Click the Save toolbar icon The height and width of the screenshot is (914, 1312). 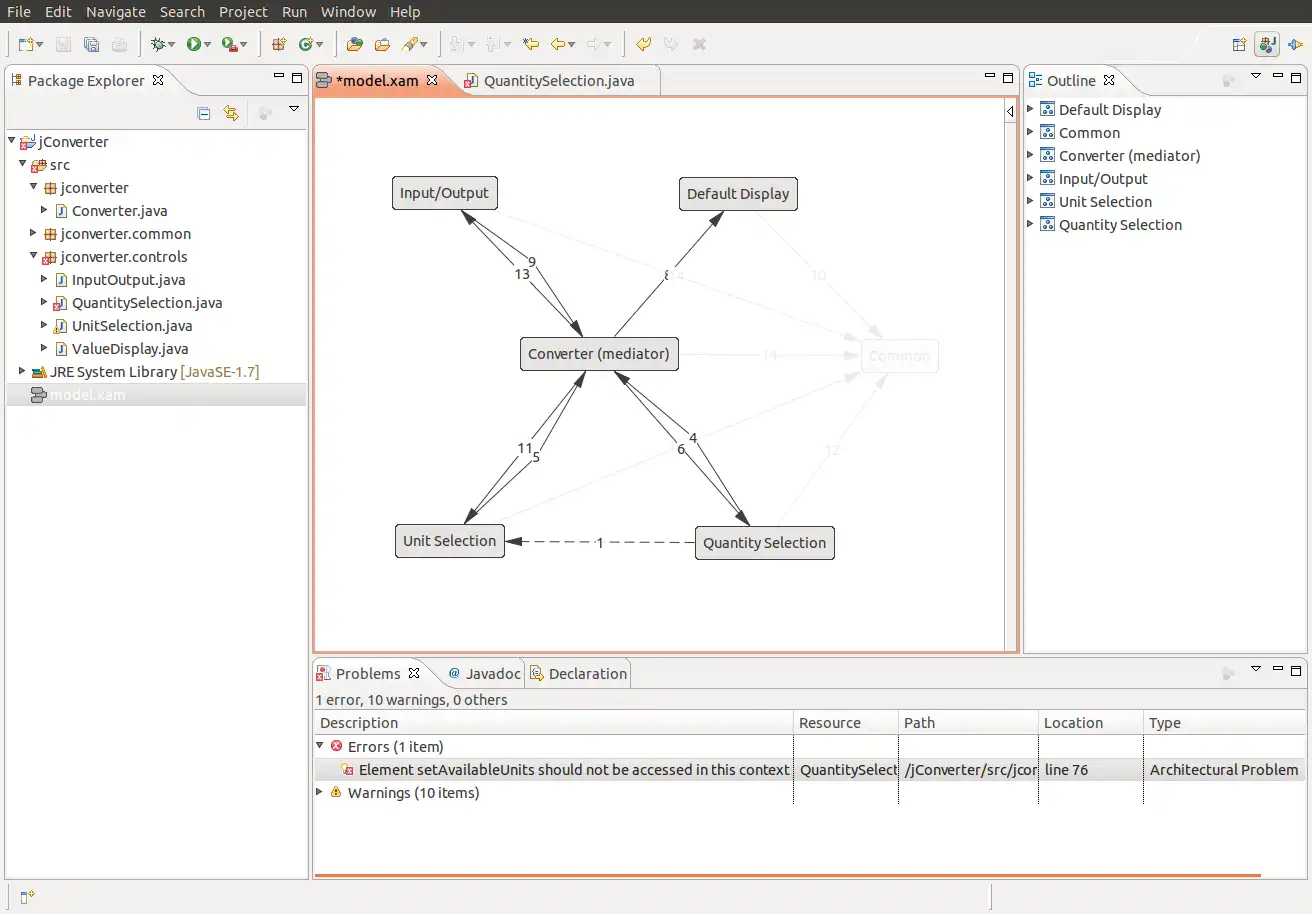click(63, 44)
